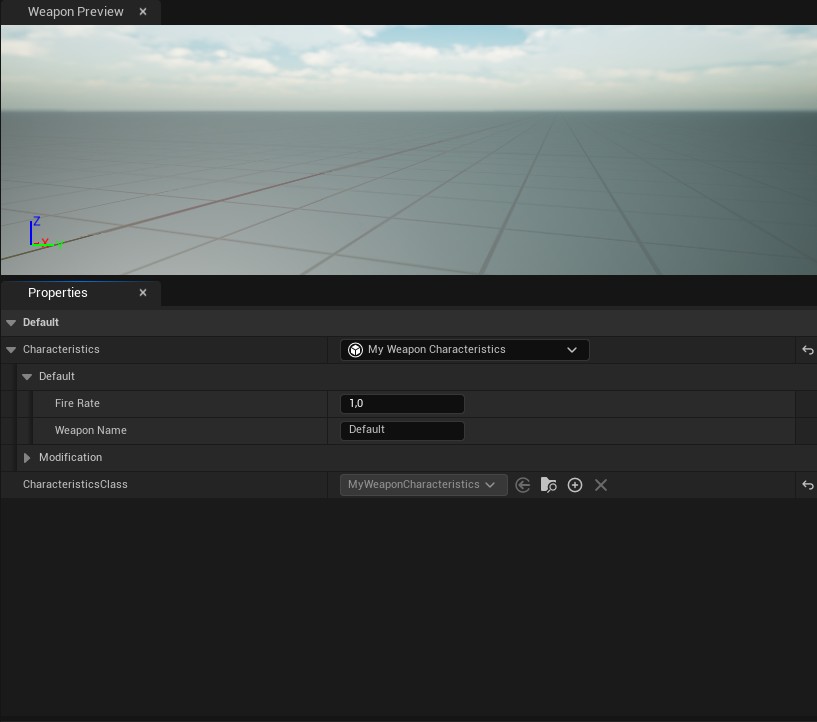Click the create new asset plus icon
The image size is (817, 722).
(575, 485)
